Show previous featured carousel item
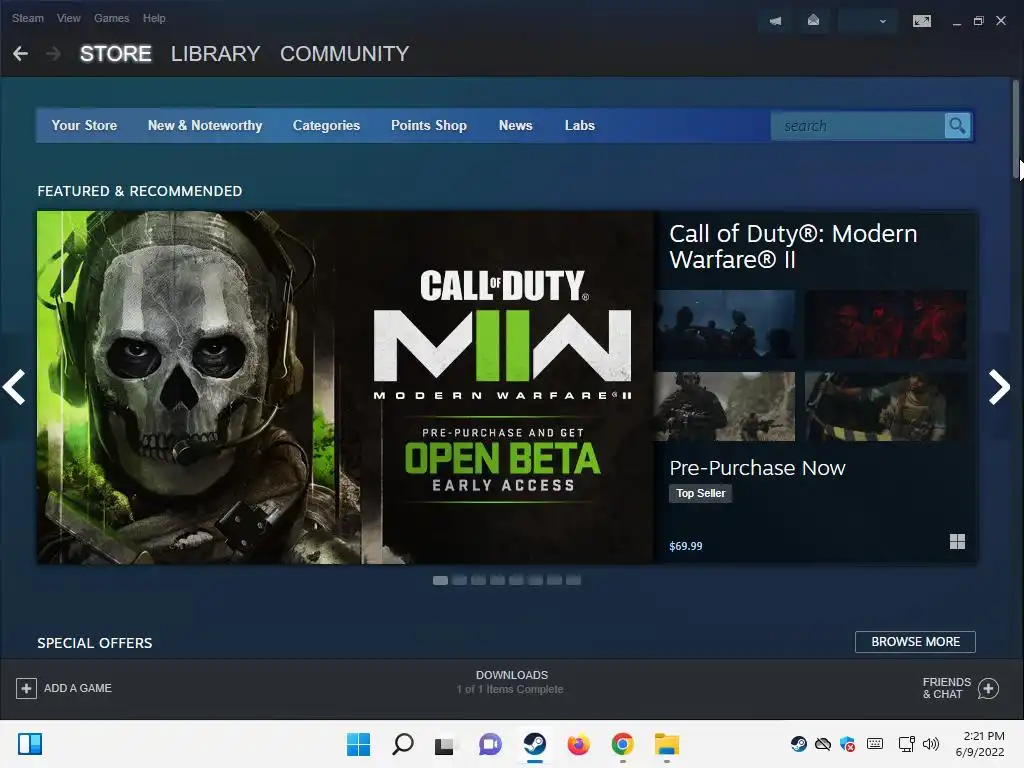Screen dimensions: 1024x768 14,387
